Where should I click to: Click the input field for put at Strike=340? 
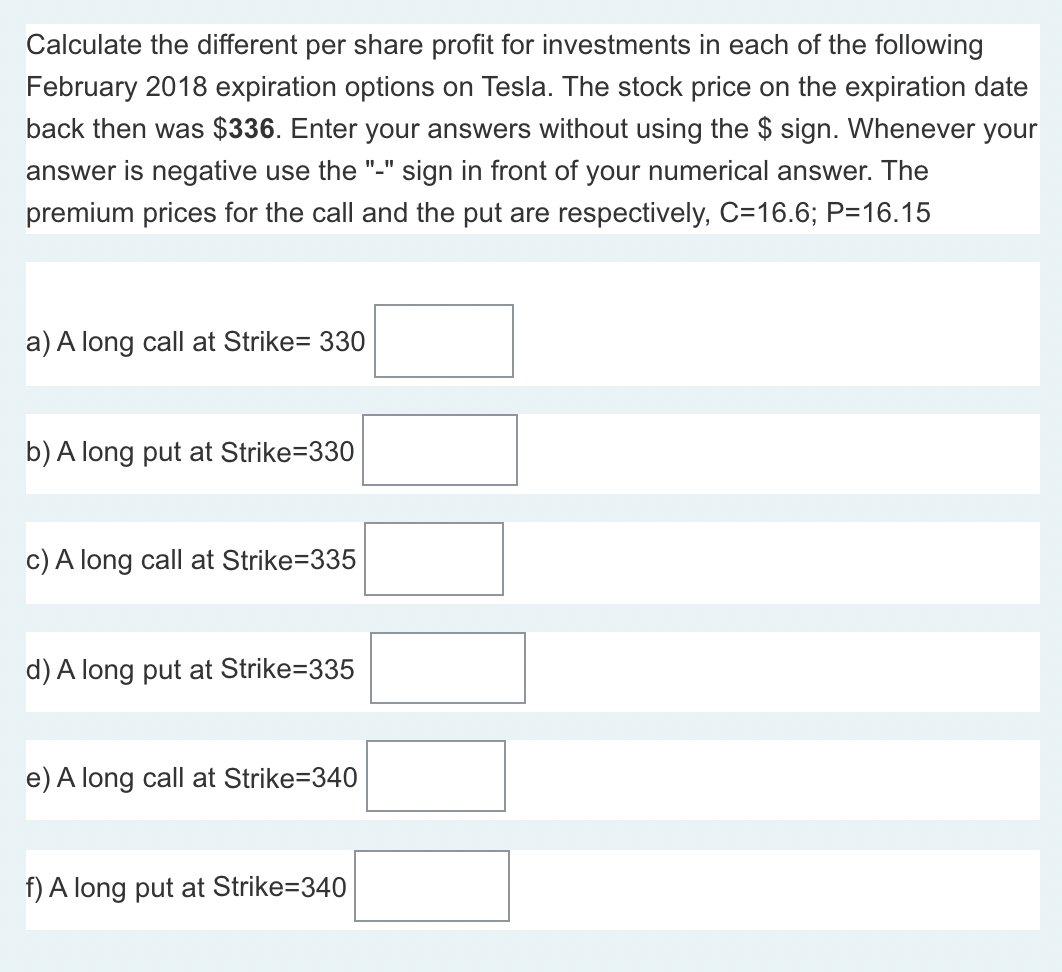coord(431,886)
